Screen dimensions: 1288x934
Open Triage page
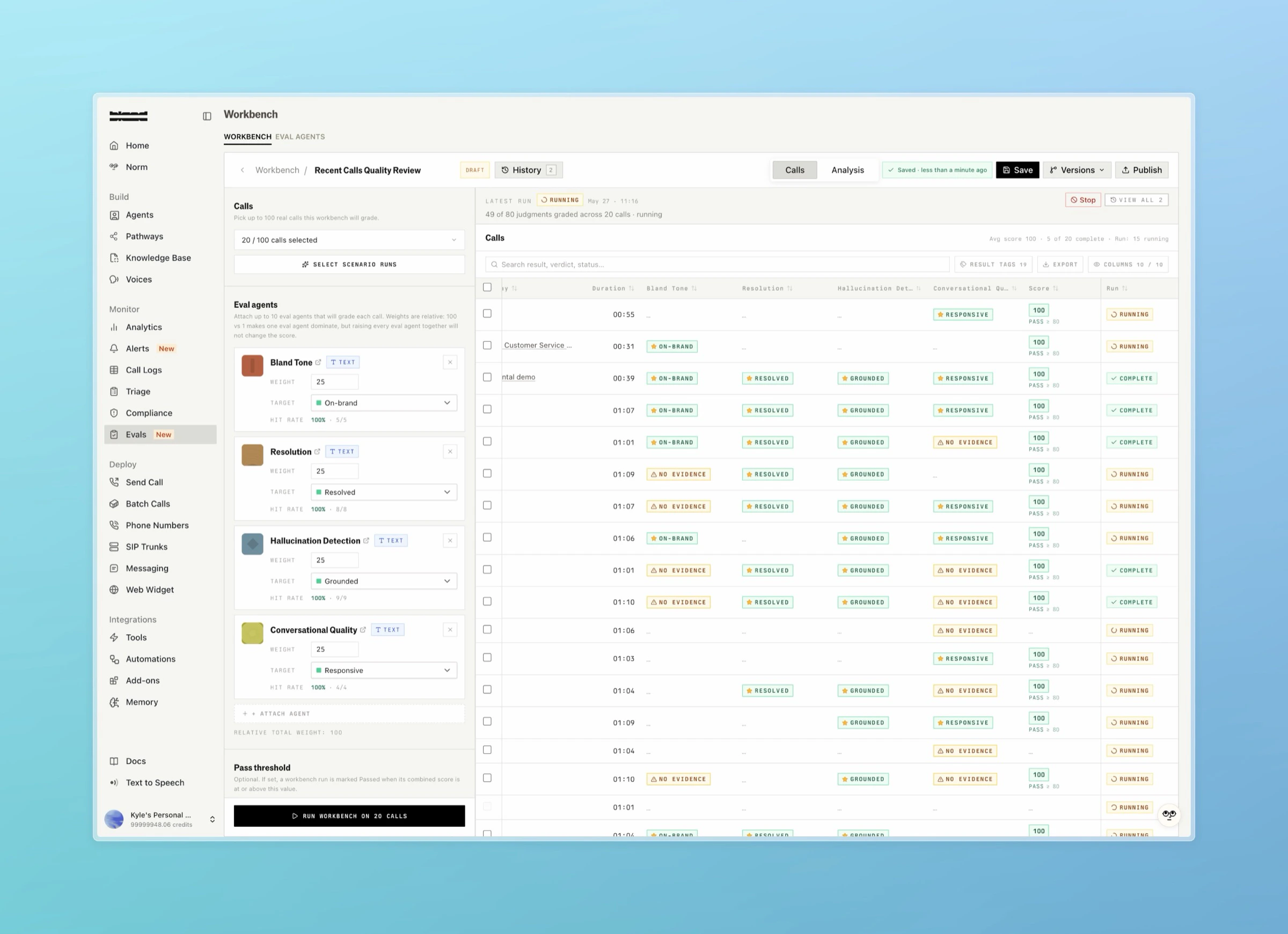[x=138, y=391]
